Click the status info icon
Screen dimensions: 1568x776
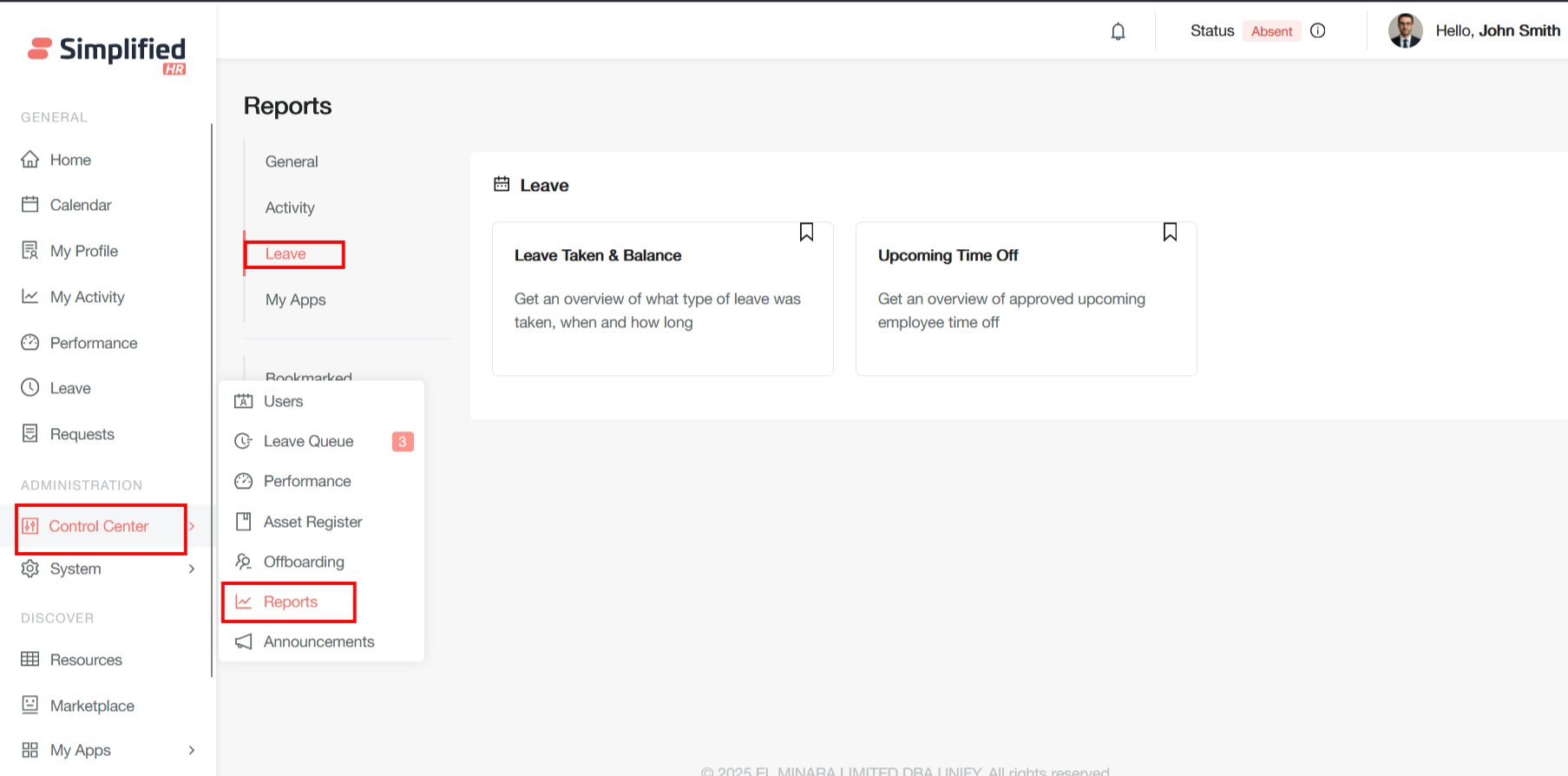tap(1317, 31)
